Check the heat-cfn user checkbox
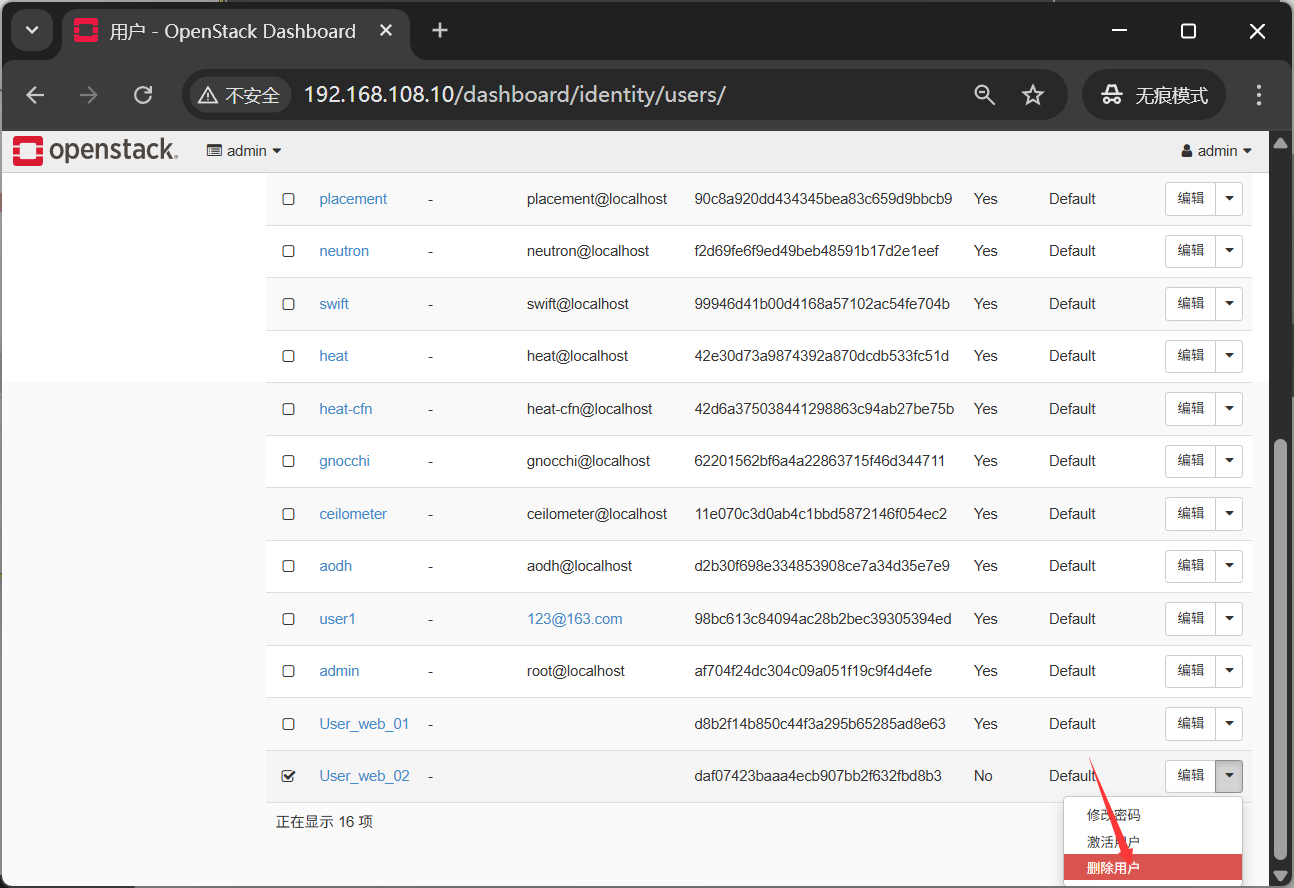This screenshot has width=1294, height=888. (x=289, y=409)
